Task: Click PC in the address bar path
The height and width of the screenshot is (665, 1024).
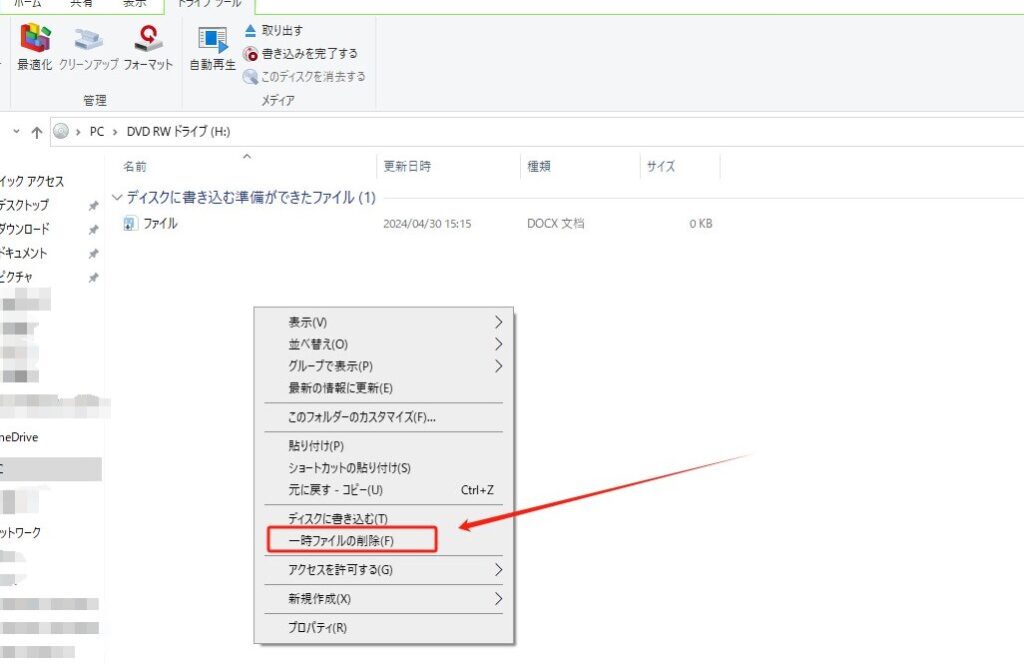Action: pos(97,132)
